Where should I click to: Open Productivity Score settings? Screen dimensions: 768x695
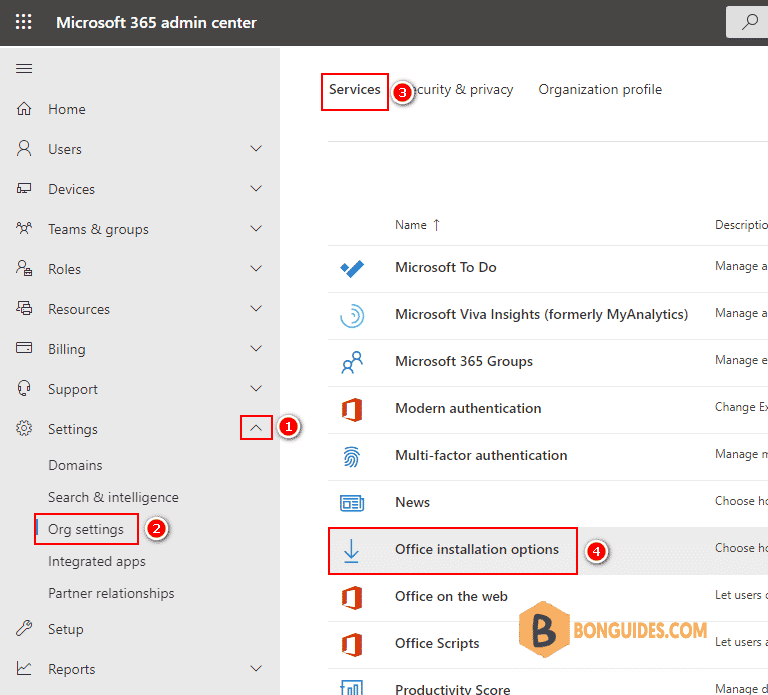click(453, 689)
